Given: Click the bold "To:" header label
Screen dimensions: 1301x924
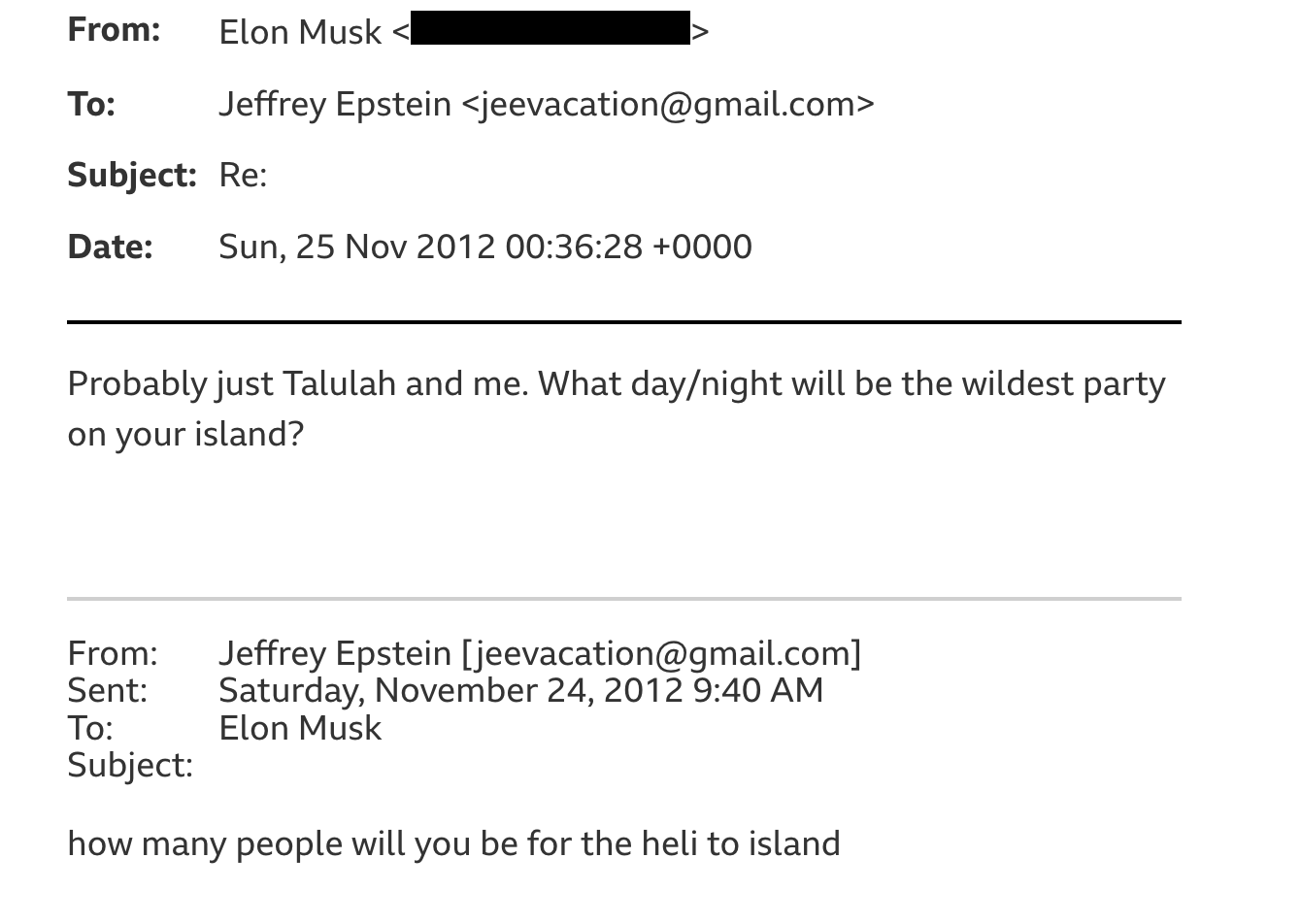Looking at the screenshot, I should [91, 104].
